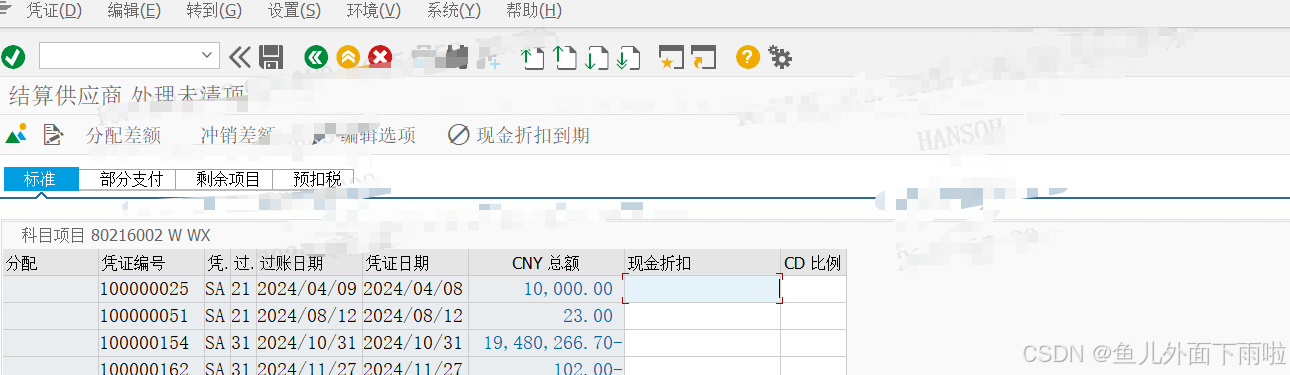The image size is (1290, 375).
Task: Click the CNY 总额 column header
Action: click(x=546, y=263)
